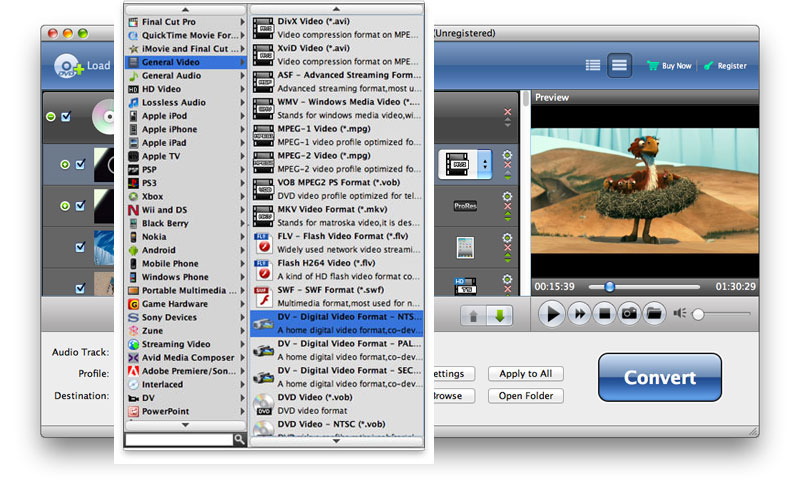Stop the preview playback
The width and height of the screenshot is (800, 494).
click(x=604, y=314)
